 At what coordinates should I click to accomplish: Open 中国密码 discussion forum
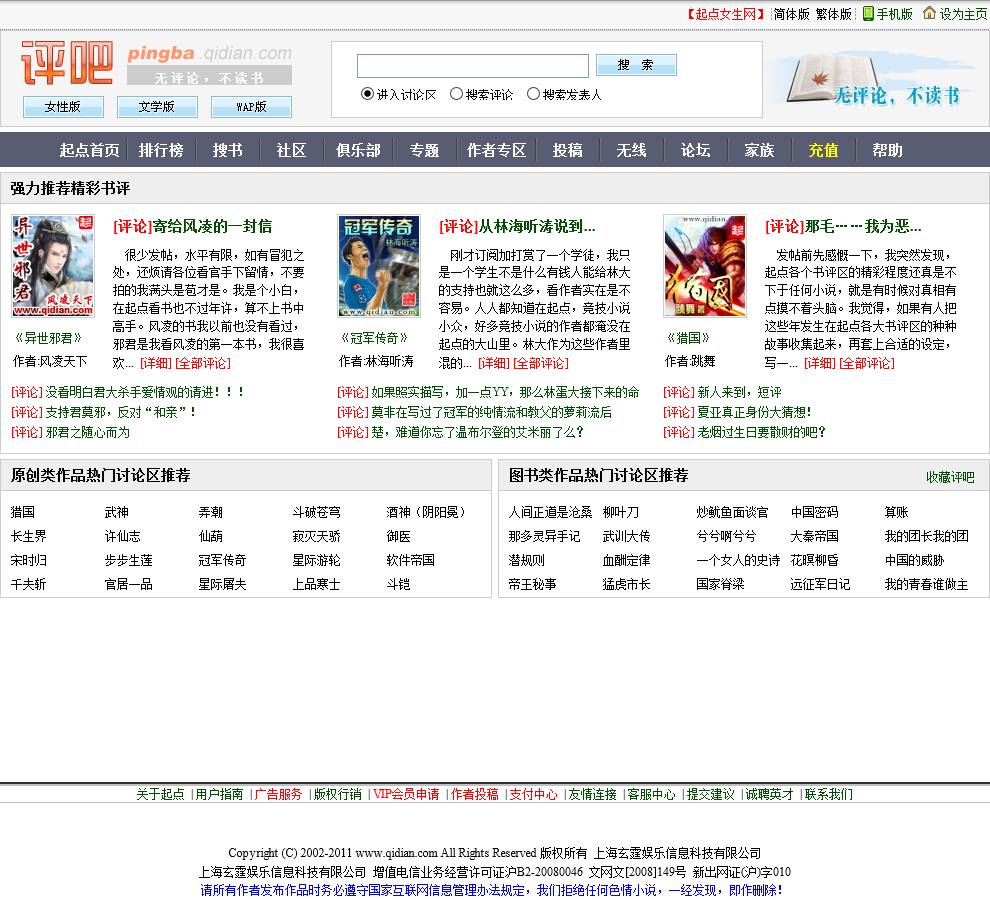(x=814, y=512)
